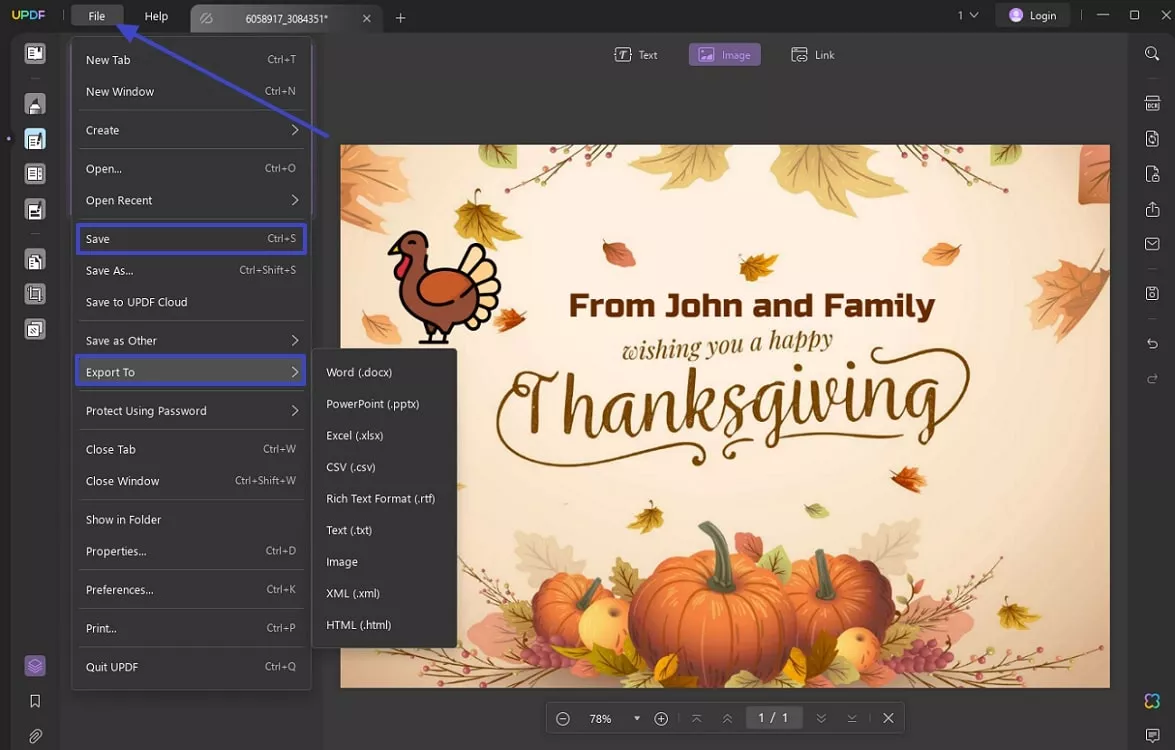Click the bookmark icon in left sidebar

[35, 701]
